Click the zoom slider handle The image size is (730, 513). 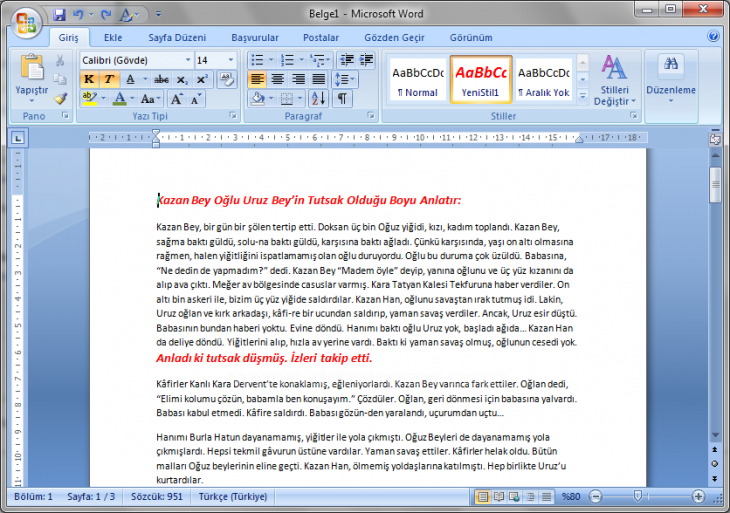point(638,496)
